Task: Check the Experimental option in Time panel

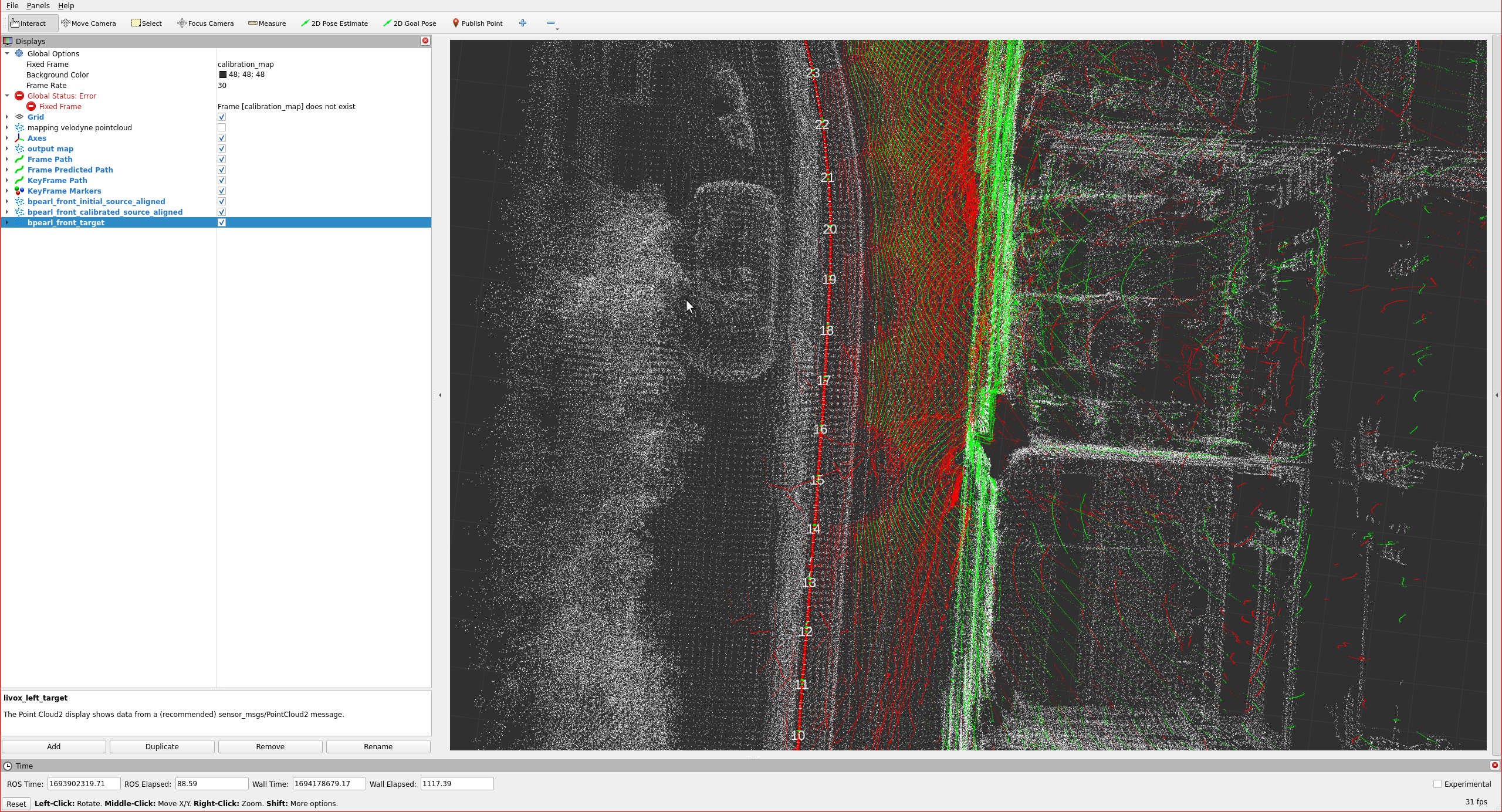Action: [x=1438, y=783]
